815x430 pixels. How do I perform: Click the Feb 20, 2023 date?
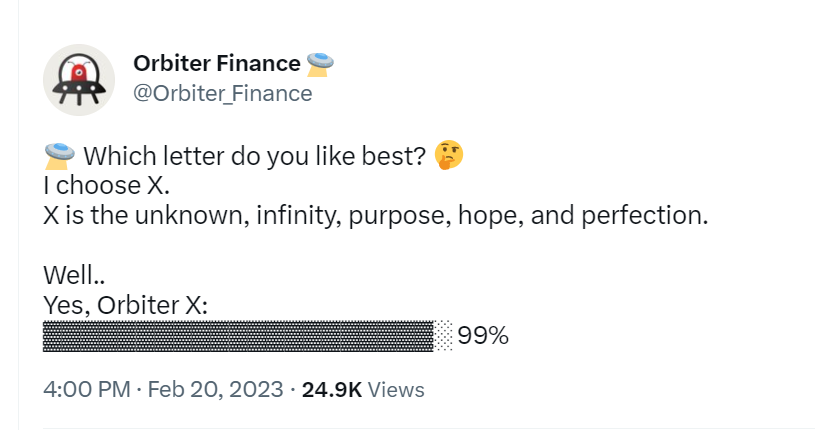(215, 389)
